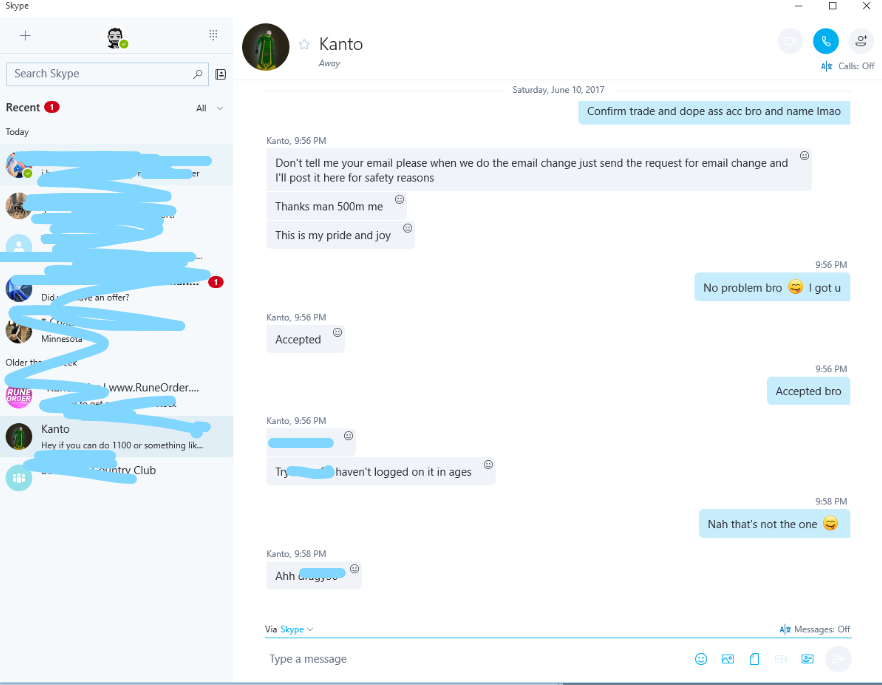Add people to this conversation
Image resolution: width=882 pixels, height=685 pixels.
coord(861,41)
